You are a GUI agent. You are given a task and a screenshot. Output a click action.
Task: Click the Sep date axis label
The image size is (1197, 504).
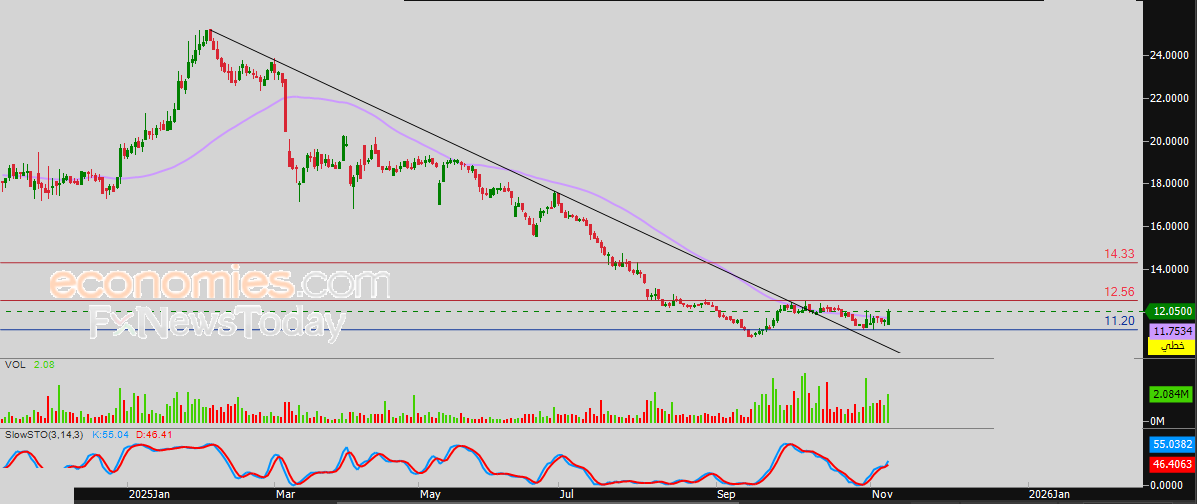tap(728, 496)
